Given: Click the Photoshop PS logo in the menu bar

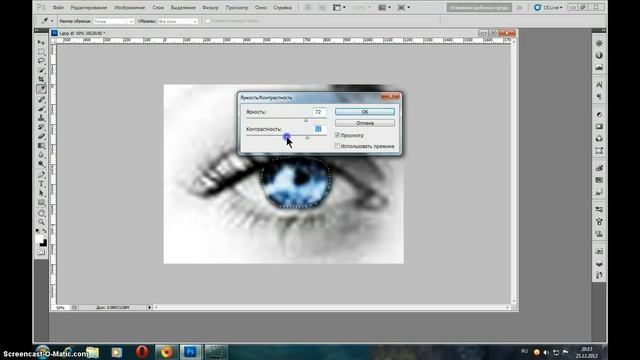Looking at the screenshot, I should (x=41, y=7).
